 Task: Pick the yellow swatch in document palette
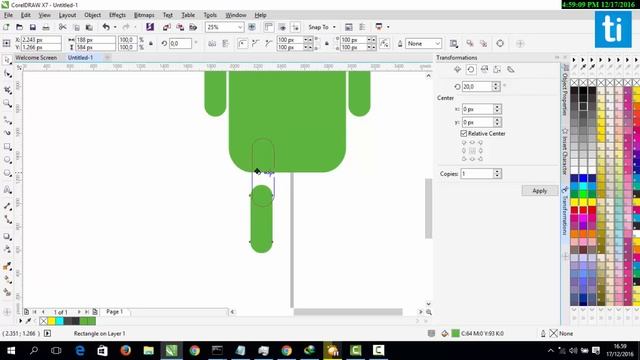click(51, 321)
